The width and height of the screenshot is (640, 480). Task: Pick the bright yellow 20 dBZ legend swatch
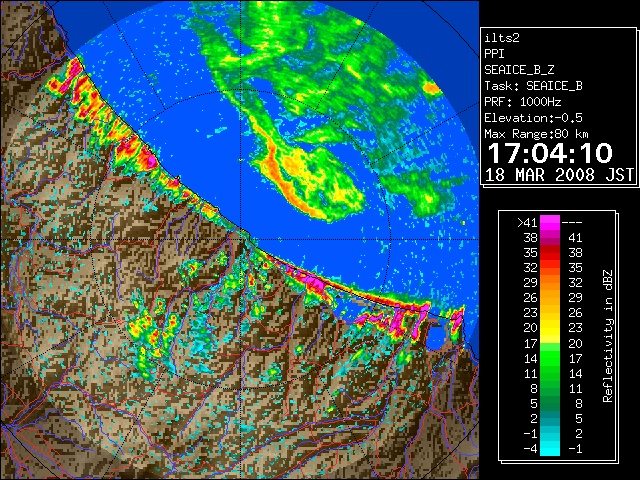[x=550, y=328]
